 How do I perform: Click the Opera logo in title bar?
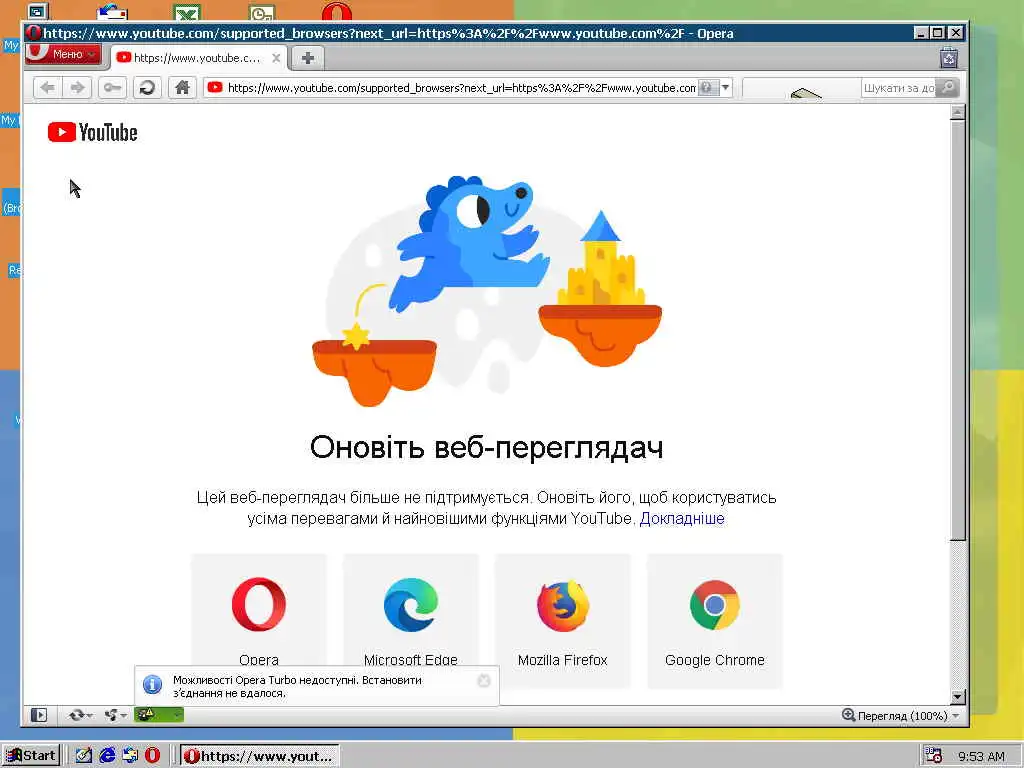34,33
